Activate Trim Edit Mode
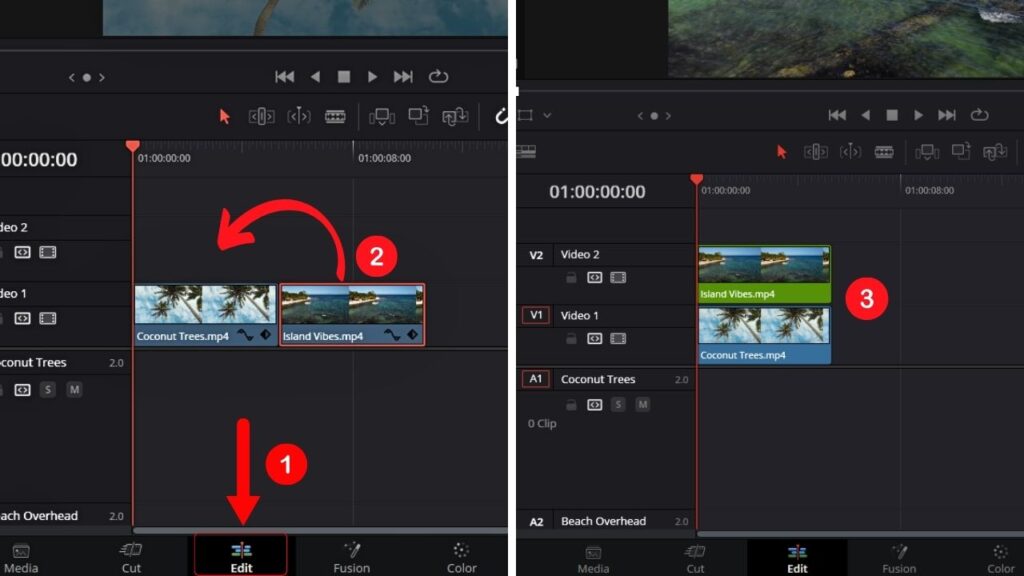Image resolution: width=1024 pixels, height=576 pixels. click(x=261, y=117)
